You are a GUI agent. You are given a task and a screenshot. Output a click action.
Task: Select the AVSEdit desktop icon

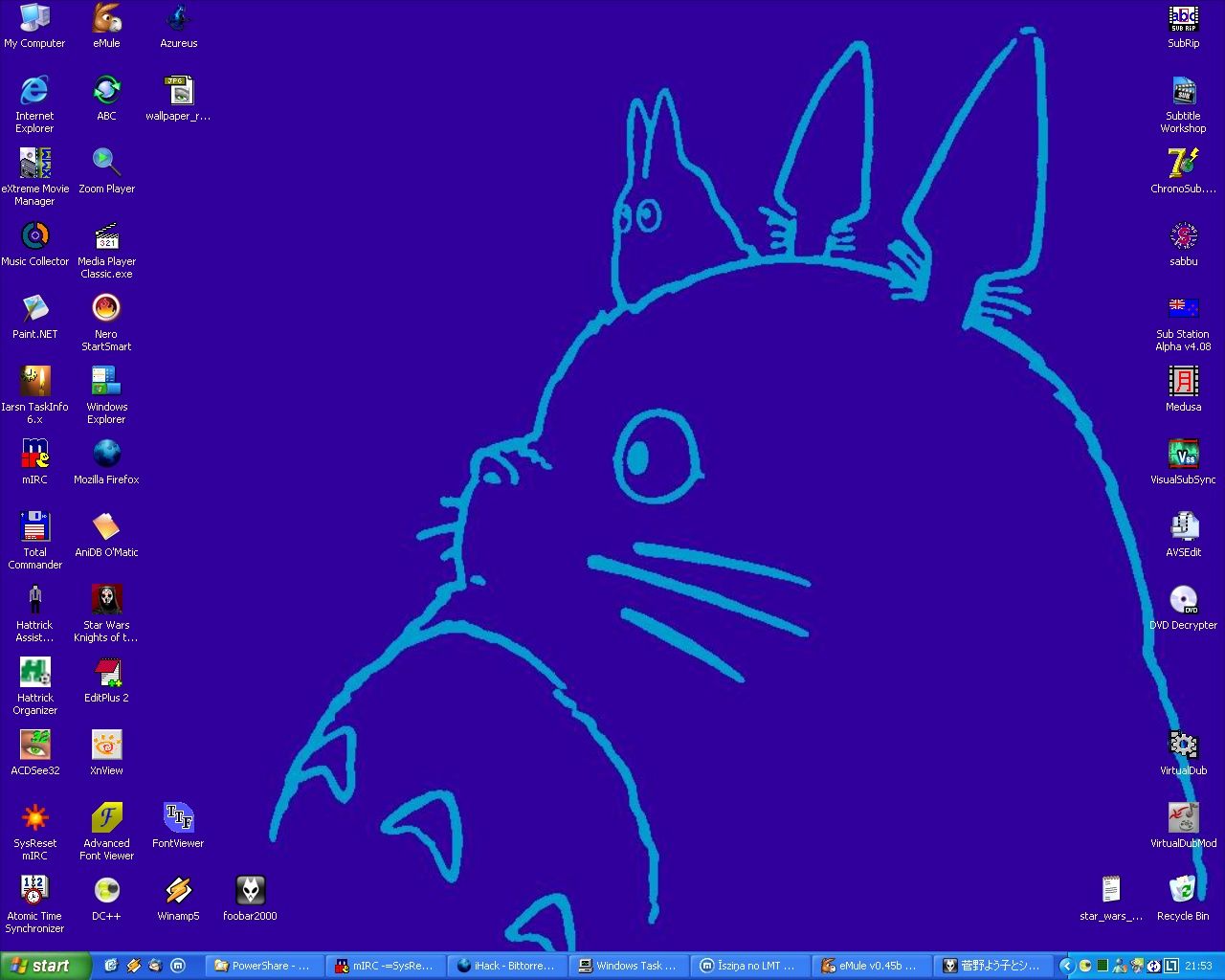click(x=1183, y=535)
